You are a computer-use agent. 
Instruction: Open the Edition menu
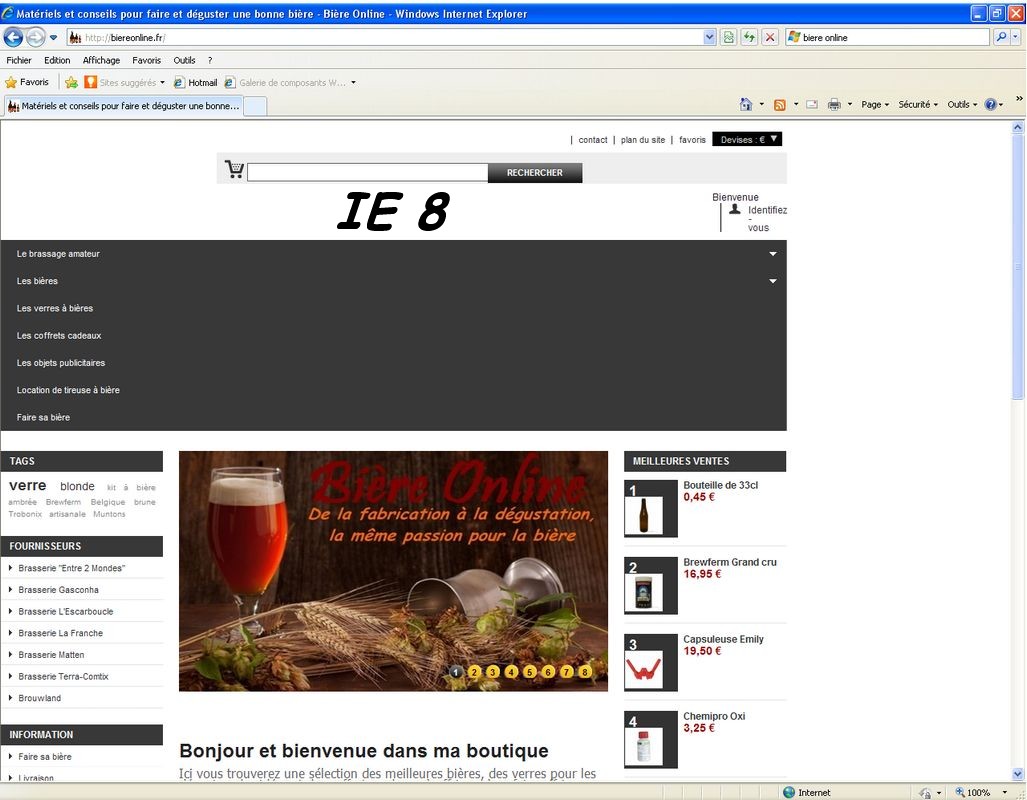pos(57,60)
